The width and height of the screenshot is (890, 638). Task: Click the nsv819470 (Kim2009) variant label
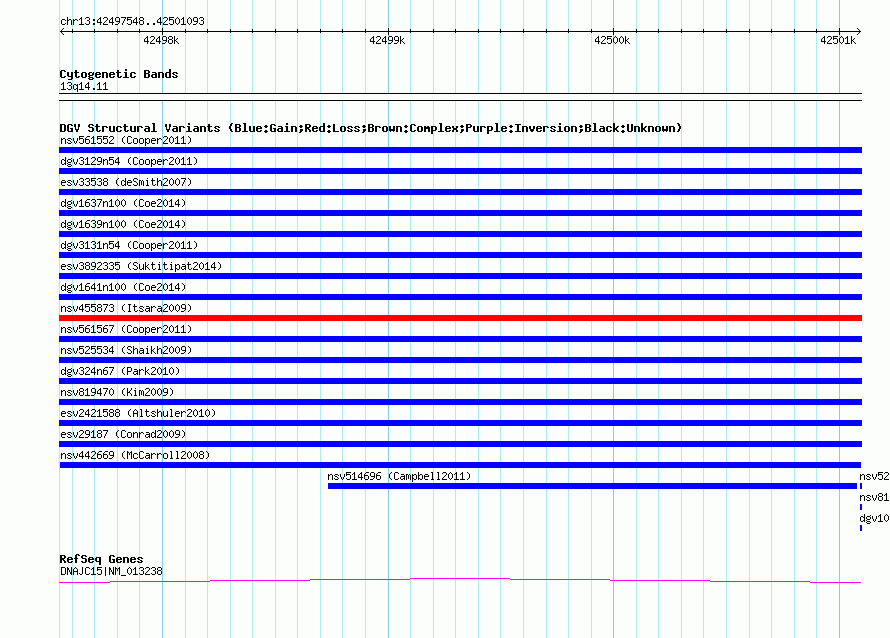tap(117, 393)
